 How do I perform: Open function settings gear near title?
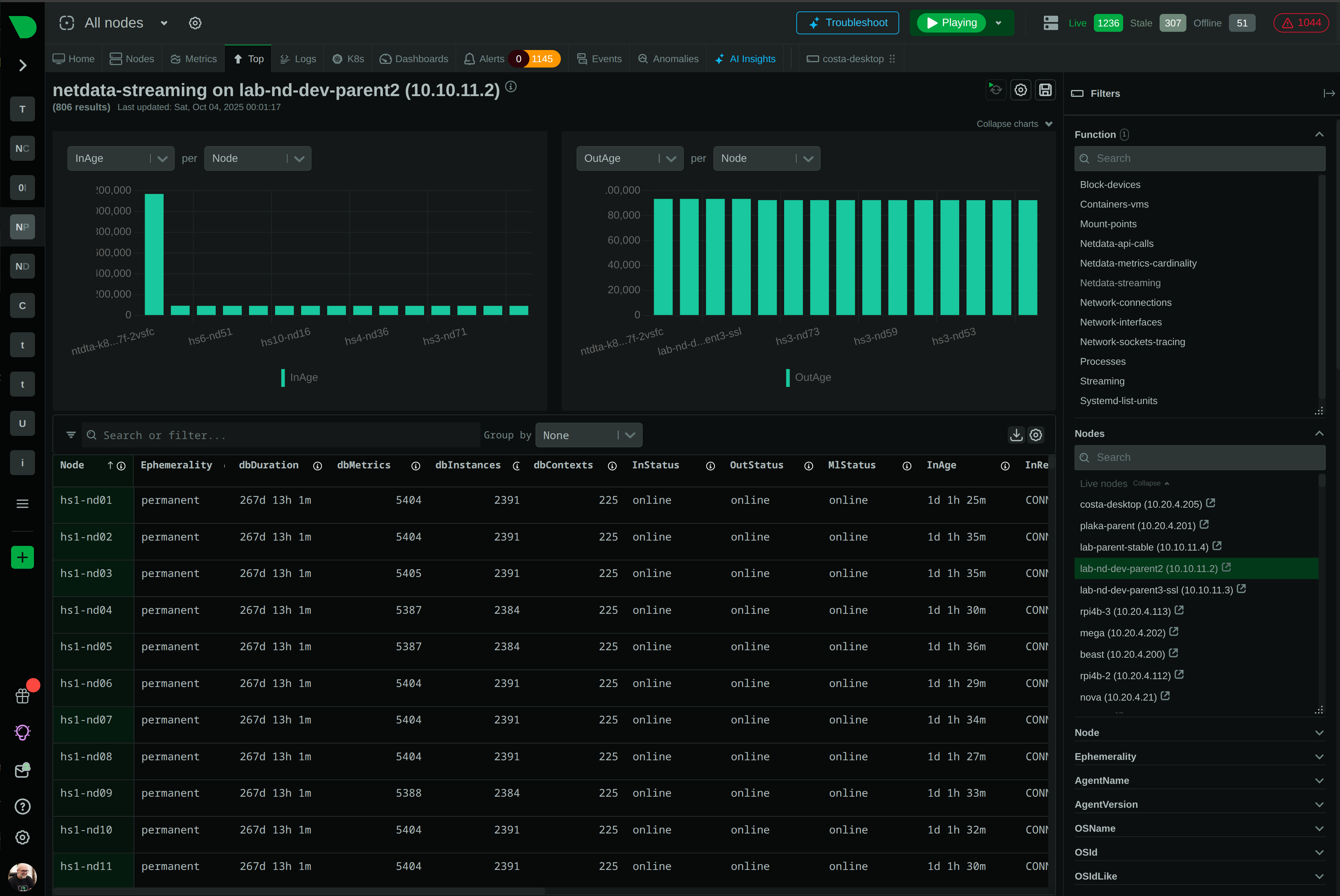click(x=1021, y=90)
